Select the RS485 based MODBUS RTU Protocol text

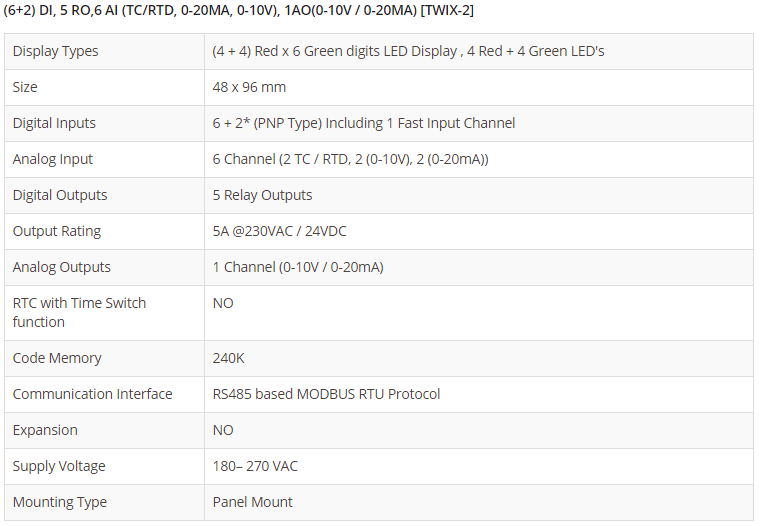pyautogui.click(x=326, y=394)
